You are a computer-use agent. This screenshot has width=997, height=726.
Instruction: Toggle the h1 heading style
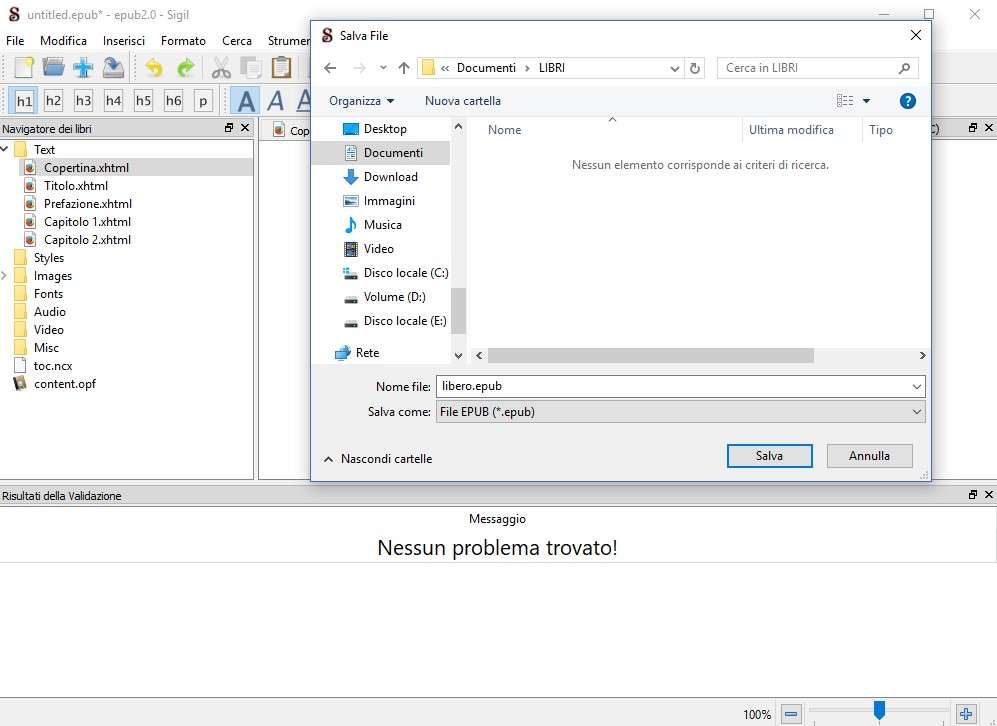pos(24,101)
